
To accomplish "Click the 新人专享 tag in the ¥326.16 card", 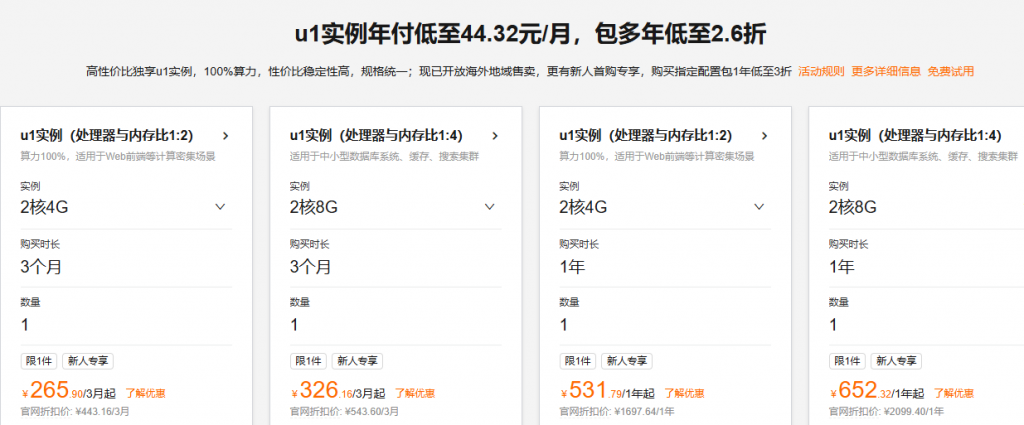I will pyautogui.click(x=357, y=361).
